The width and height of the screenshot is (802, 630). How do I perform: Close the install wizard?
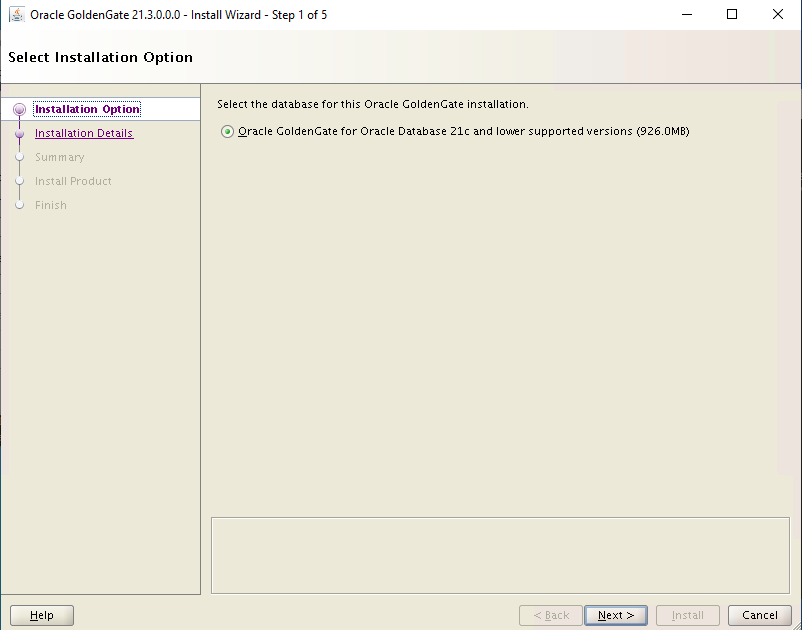click(x=777, y=14)
